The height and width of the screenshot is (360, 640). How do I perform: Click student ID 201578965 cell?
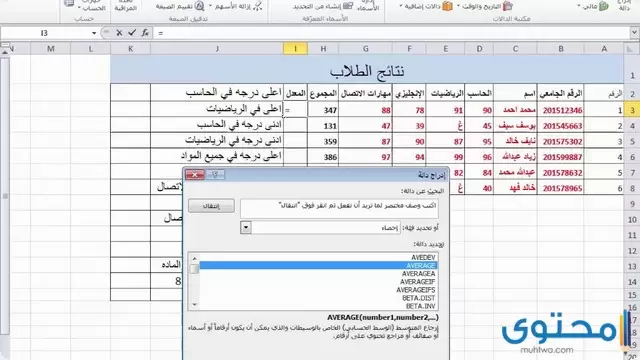click(x=560, y=188)
